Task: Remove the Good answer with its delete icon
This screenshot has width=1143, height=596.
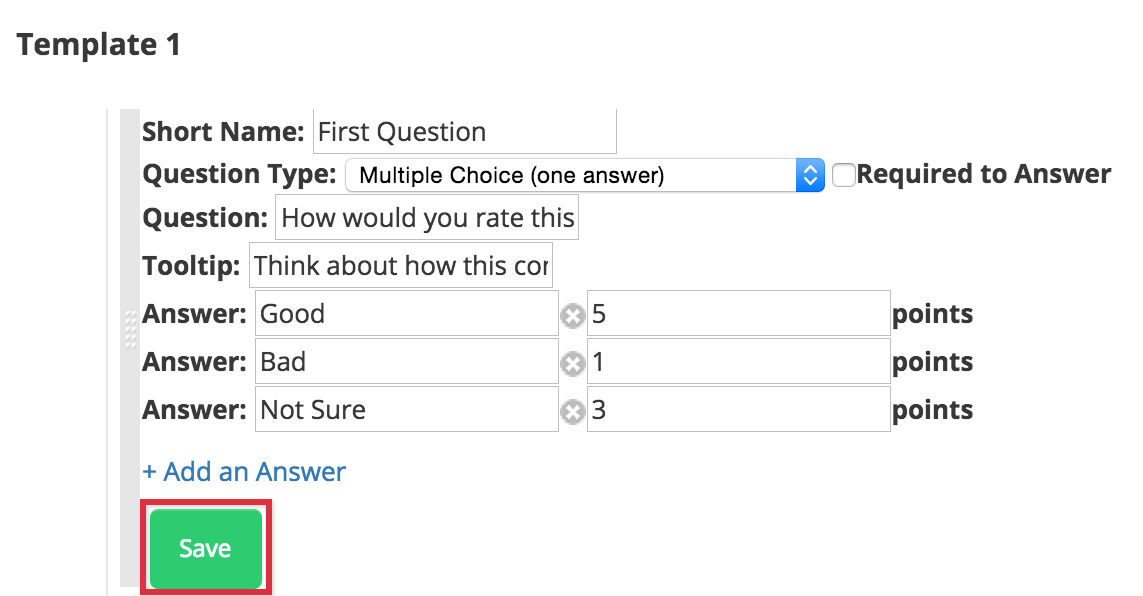Action: (573, 316)
